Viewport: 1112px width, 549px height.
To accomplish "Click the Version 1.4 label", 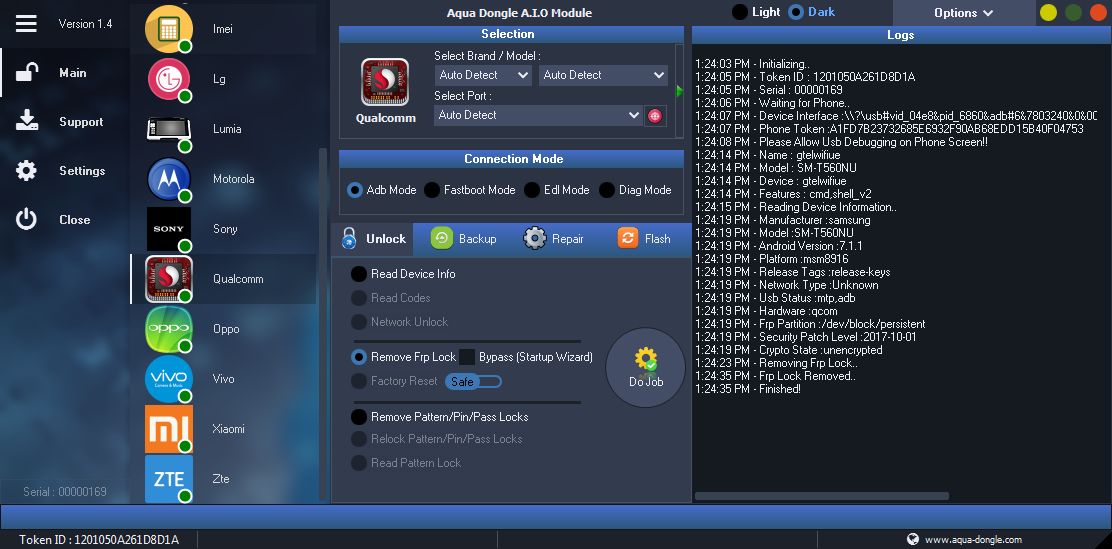I will click(85, 23).
